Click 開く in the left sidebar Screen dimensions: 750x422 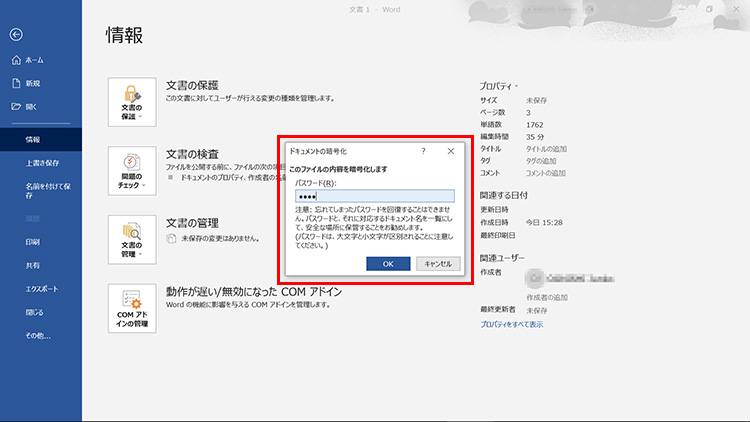[31, 106]
